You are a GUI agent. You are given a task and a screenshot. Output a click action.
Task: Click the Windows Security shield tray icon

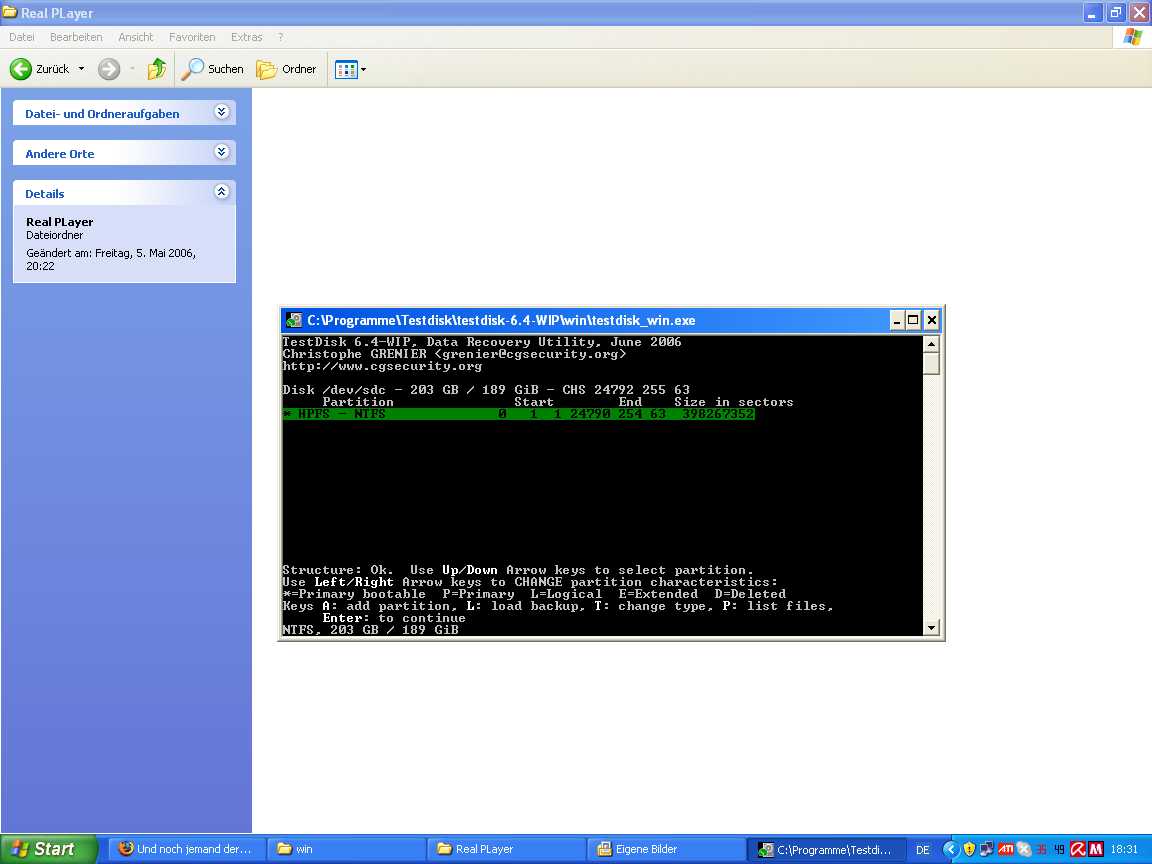pos(969,849)
